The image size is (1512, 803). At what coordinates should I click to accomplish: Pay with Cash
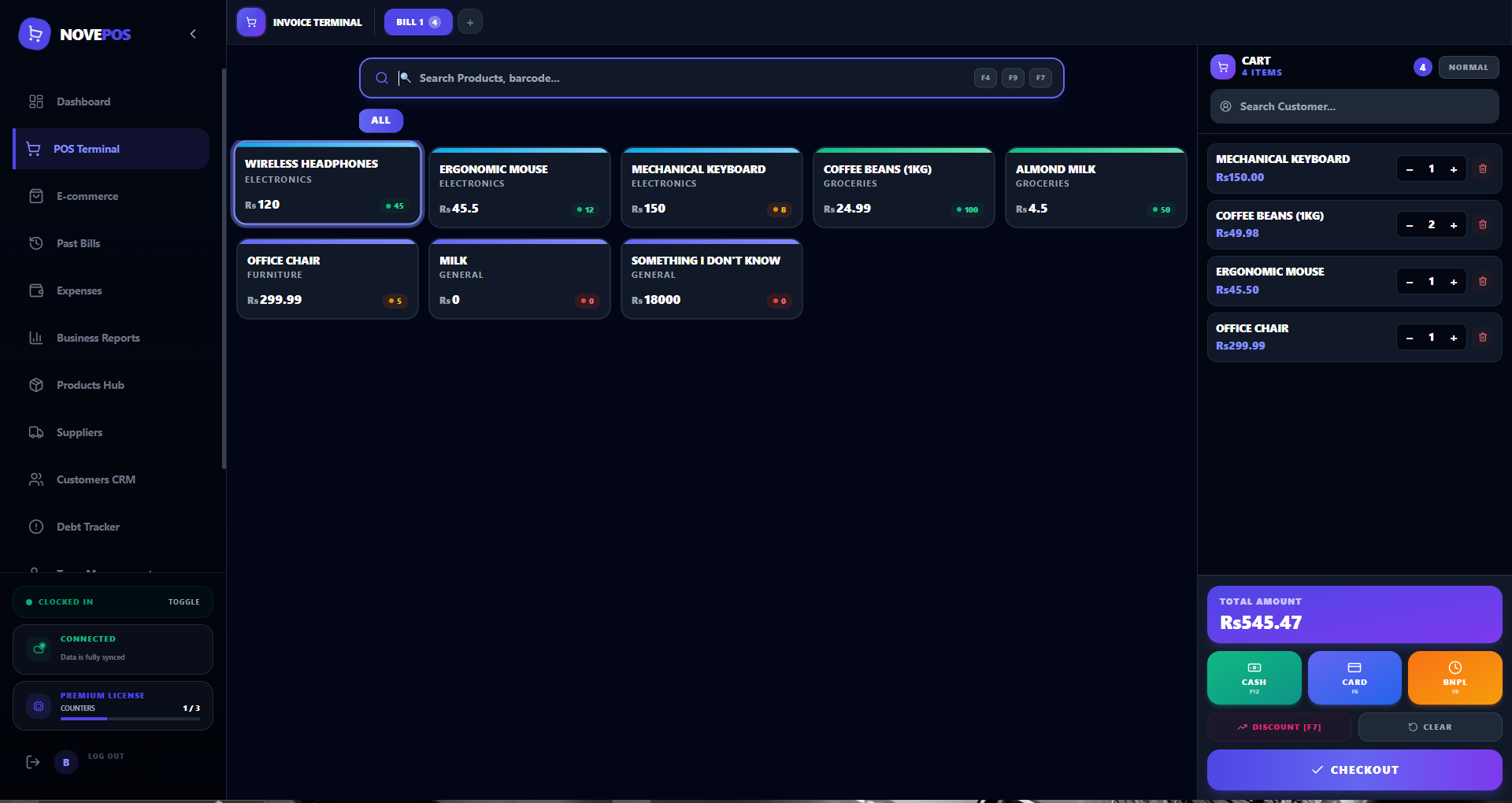click(1254, 678)
